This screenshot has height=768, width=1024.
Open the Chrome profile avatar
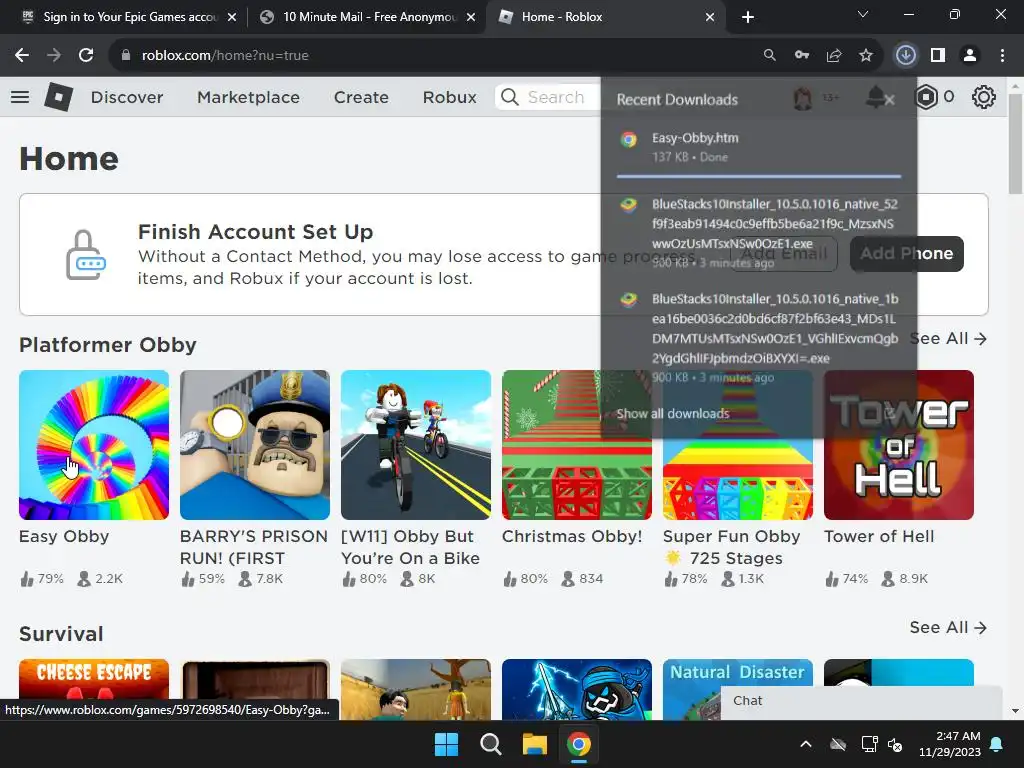pos(970,56)
